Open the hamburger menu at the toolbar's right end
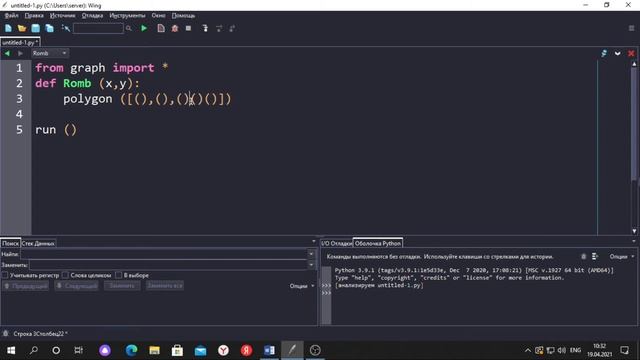This screenshot has height=360, width=640. tap(631, 28)
